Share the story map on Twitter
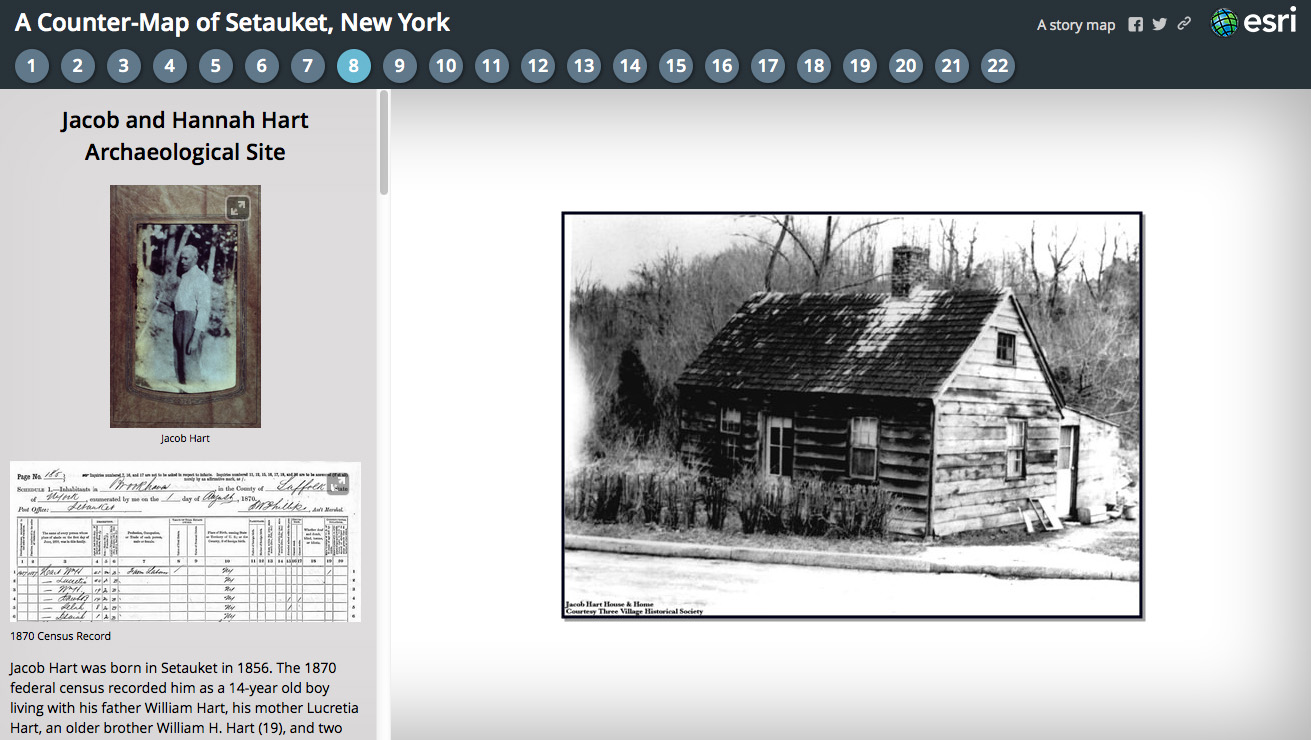1311x740 pixels. tap(1159, 23)
